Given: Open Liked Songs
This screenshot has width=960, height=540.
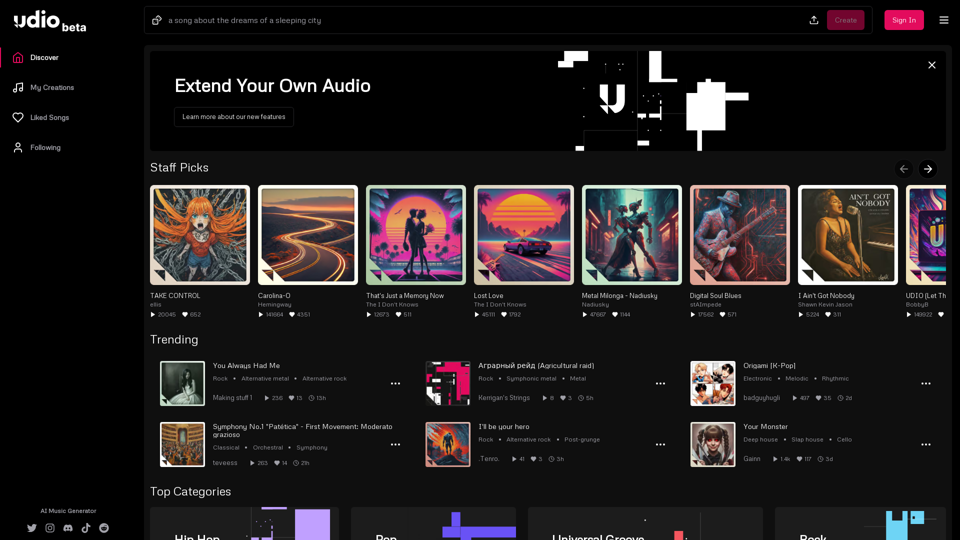Looking at the screenshot, I should point(50,118).
